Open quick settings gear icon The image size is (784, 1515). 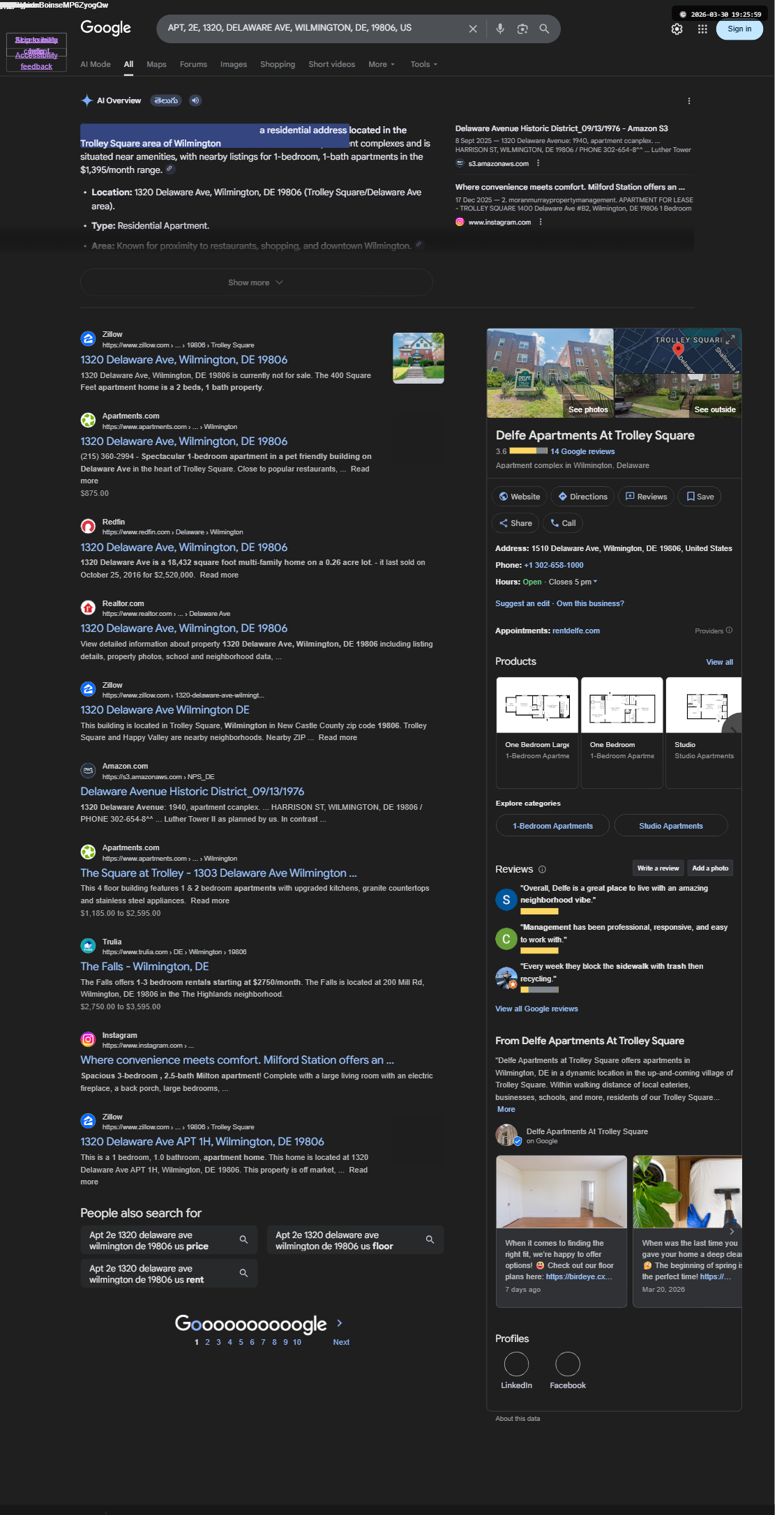coord(677,29)
